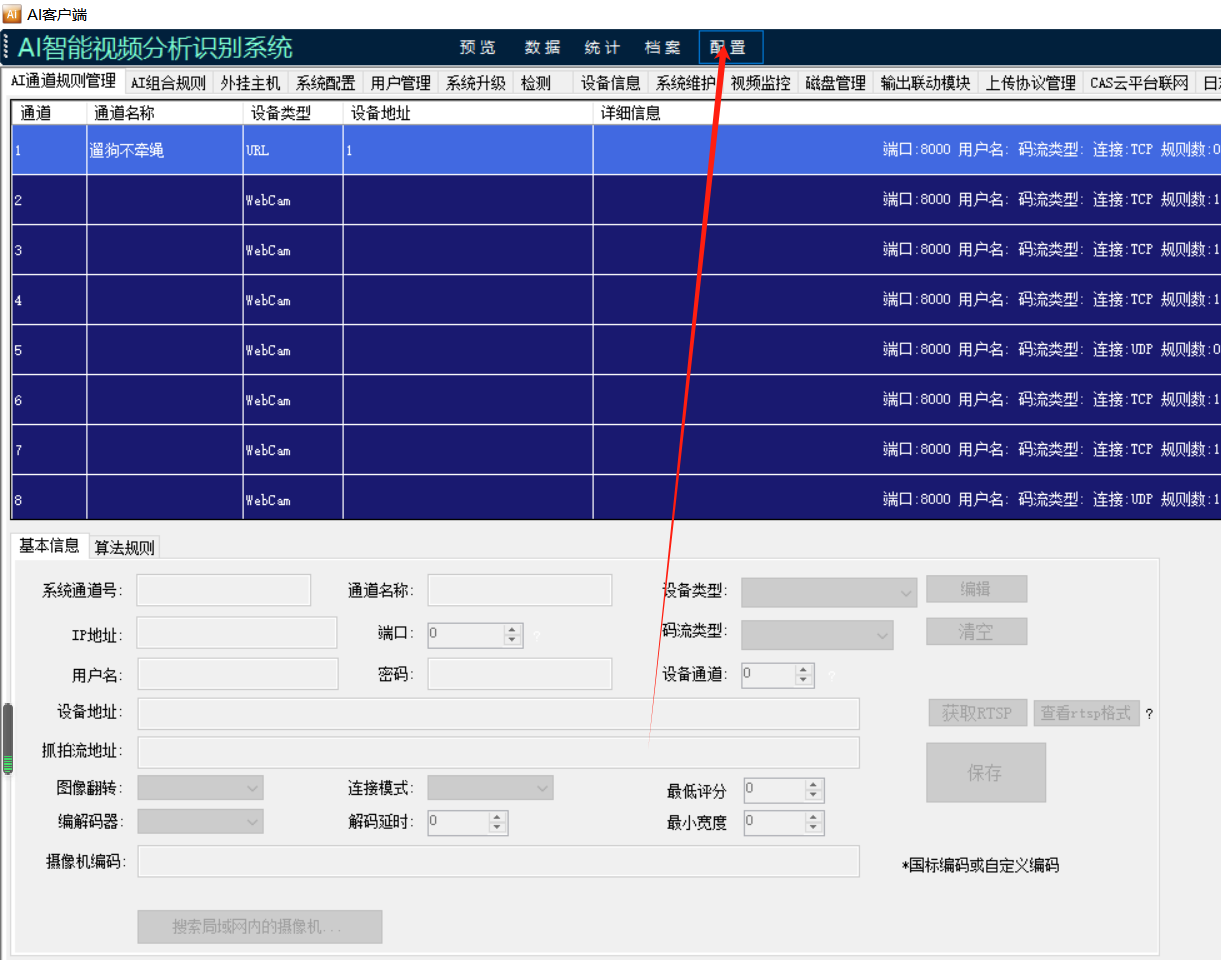Switch to the AI组合规则 tab

168,83
